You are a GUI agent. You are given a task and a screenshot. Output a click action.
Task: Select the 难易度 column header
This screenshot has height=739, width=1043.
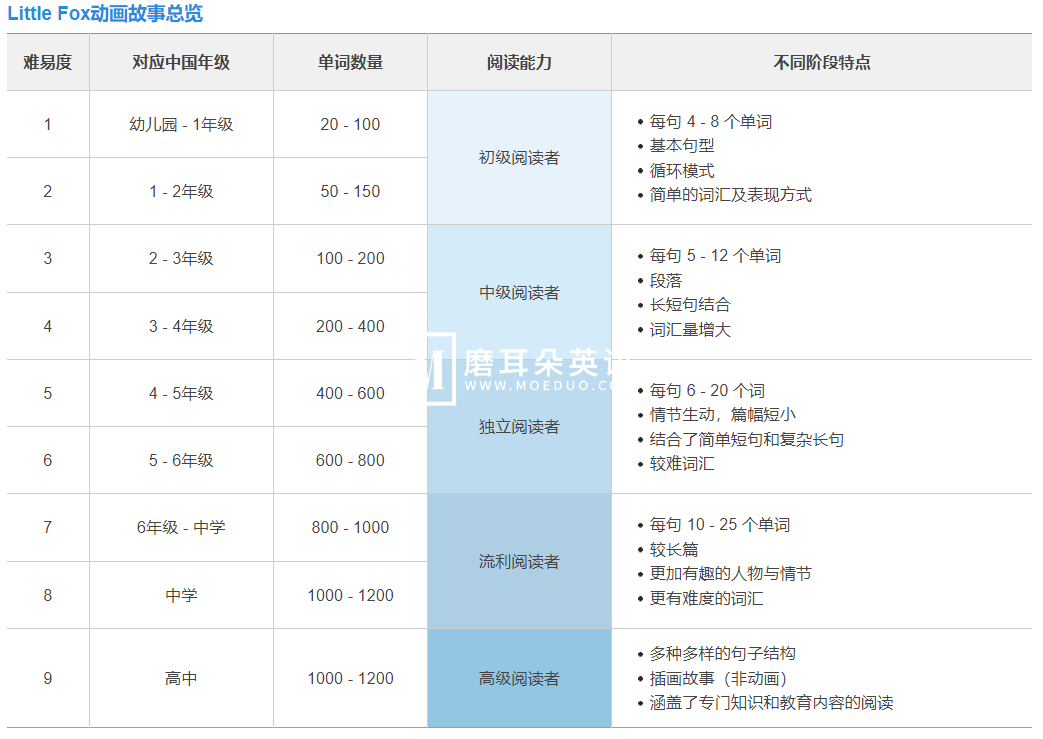tap(47, 62)
